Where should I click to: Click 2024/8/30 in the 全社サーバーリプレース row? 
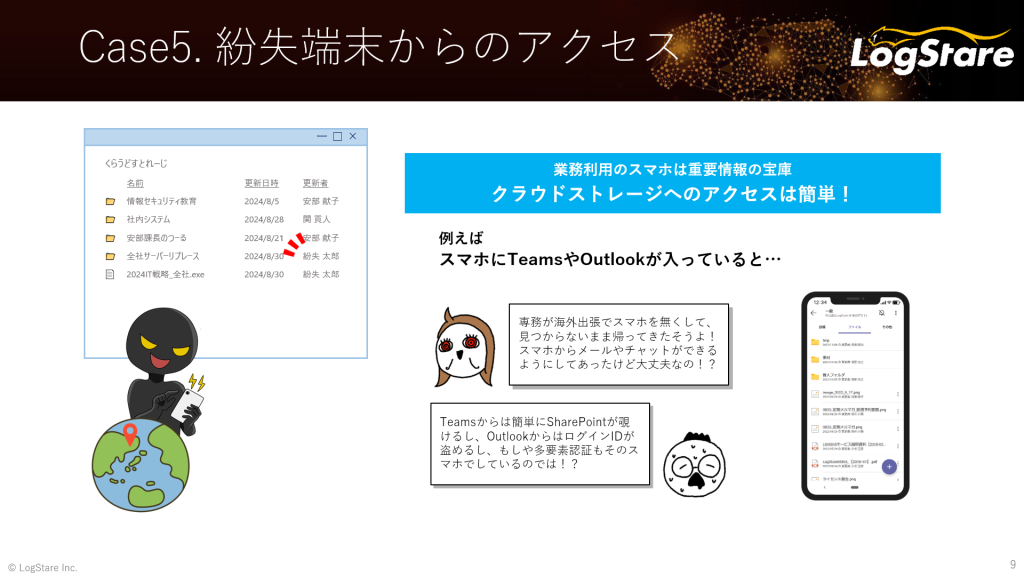[x=264, y=257]
